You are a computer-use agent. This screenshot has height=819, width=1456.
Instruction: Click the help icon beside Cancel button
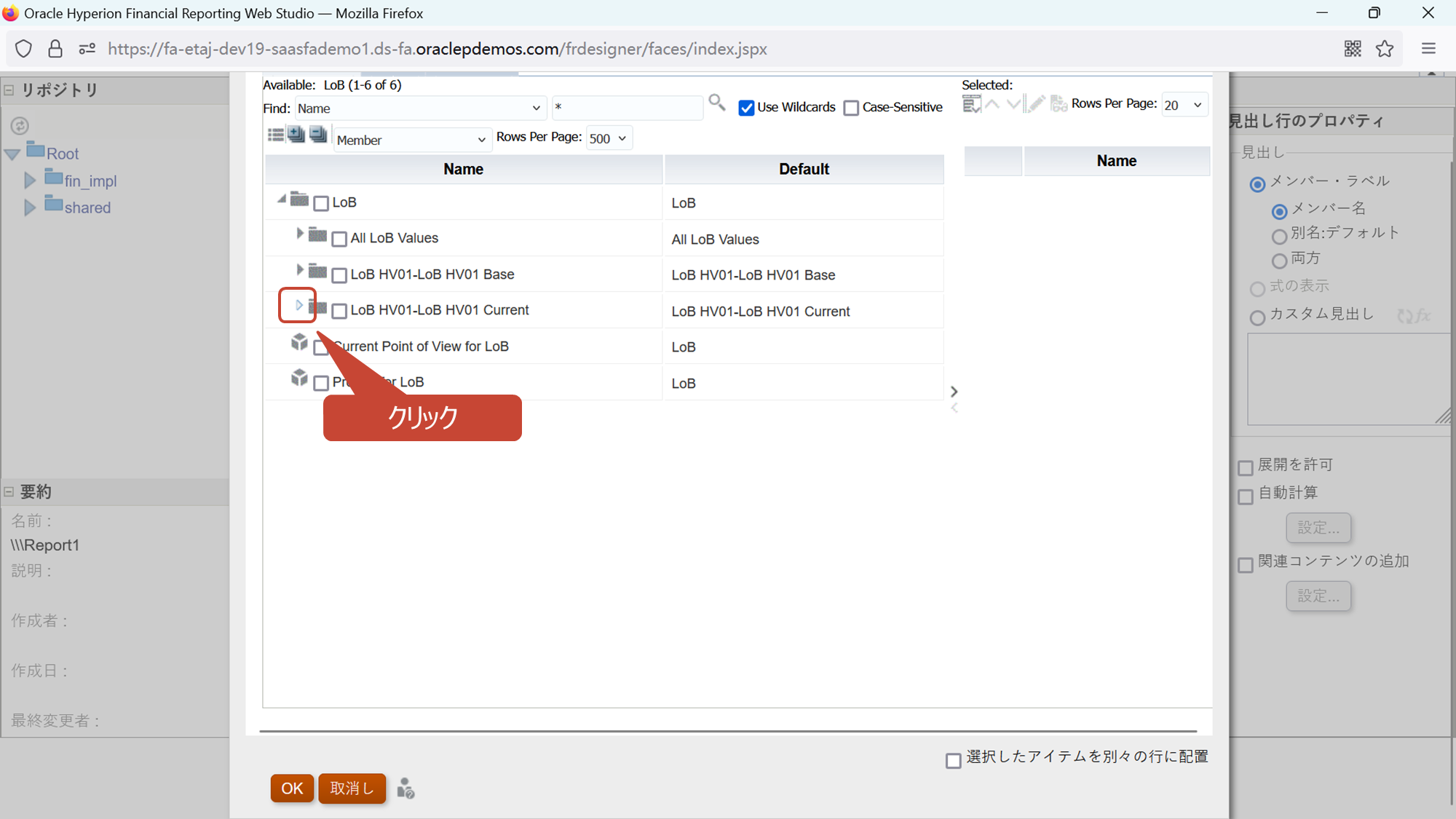click(x=405, y=788)
